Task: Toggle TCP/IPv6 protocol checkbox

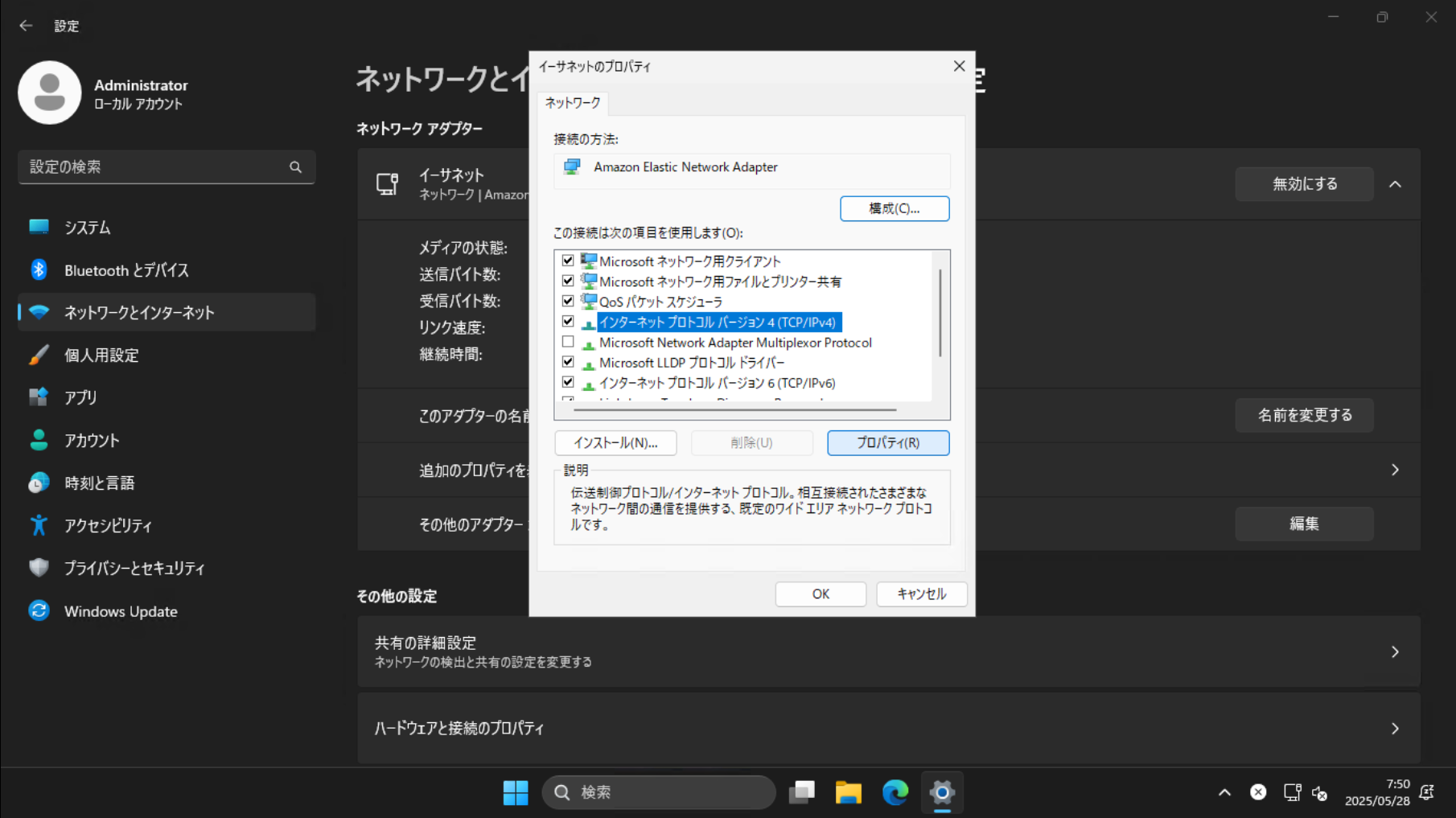Action: 568,382
